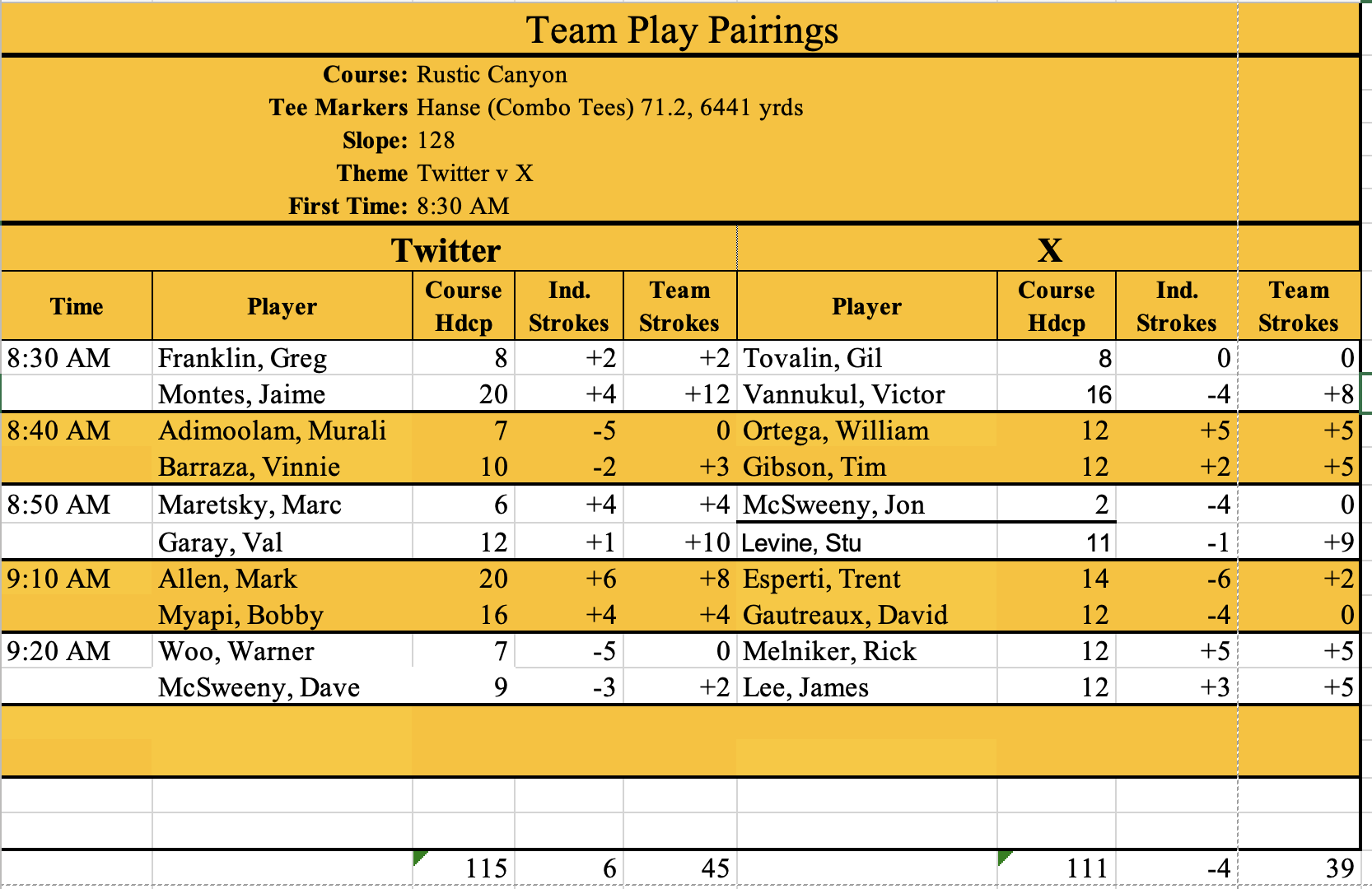The width and height of the screenshot is (1372, 889).
Task: Click the 8:40 AM tee time cell
Action: point(59,431)
